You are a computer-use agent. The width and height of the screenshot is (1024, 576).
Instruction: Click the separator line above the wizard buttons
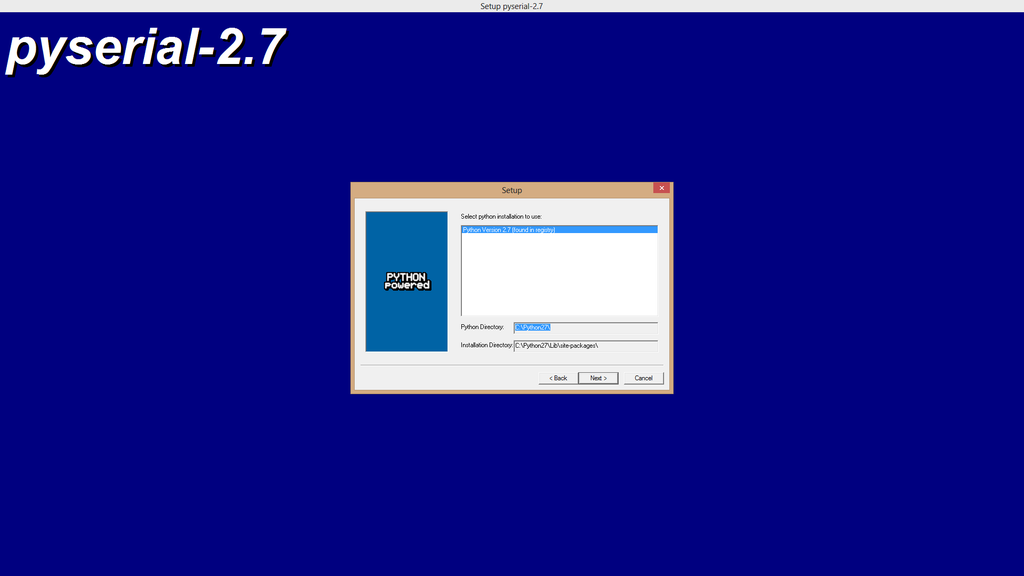pos(511,366)
